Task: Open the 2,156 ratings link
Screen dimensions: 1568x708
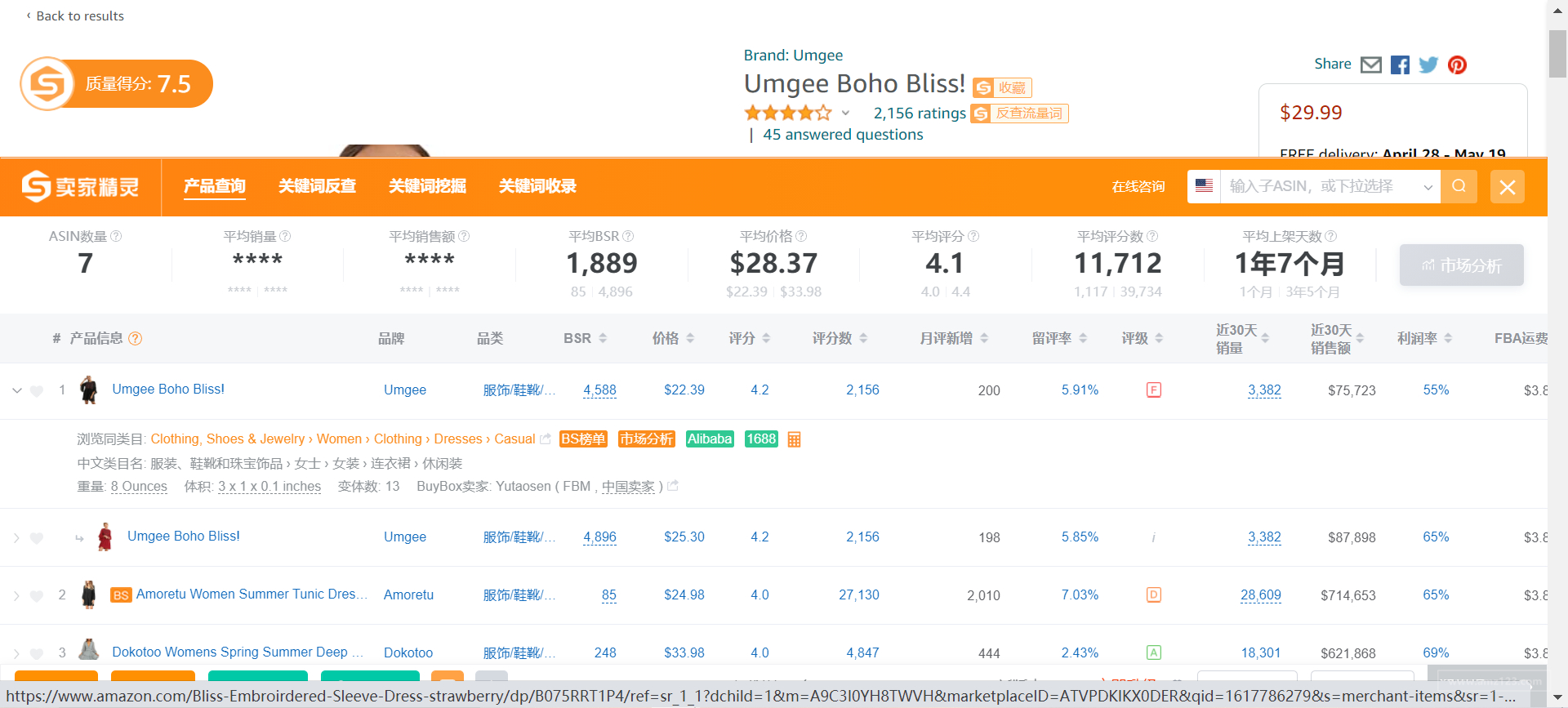Action: click(x=920, y=114)
